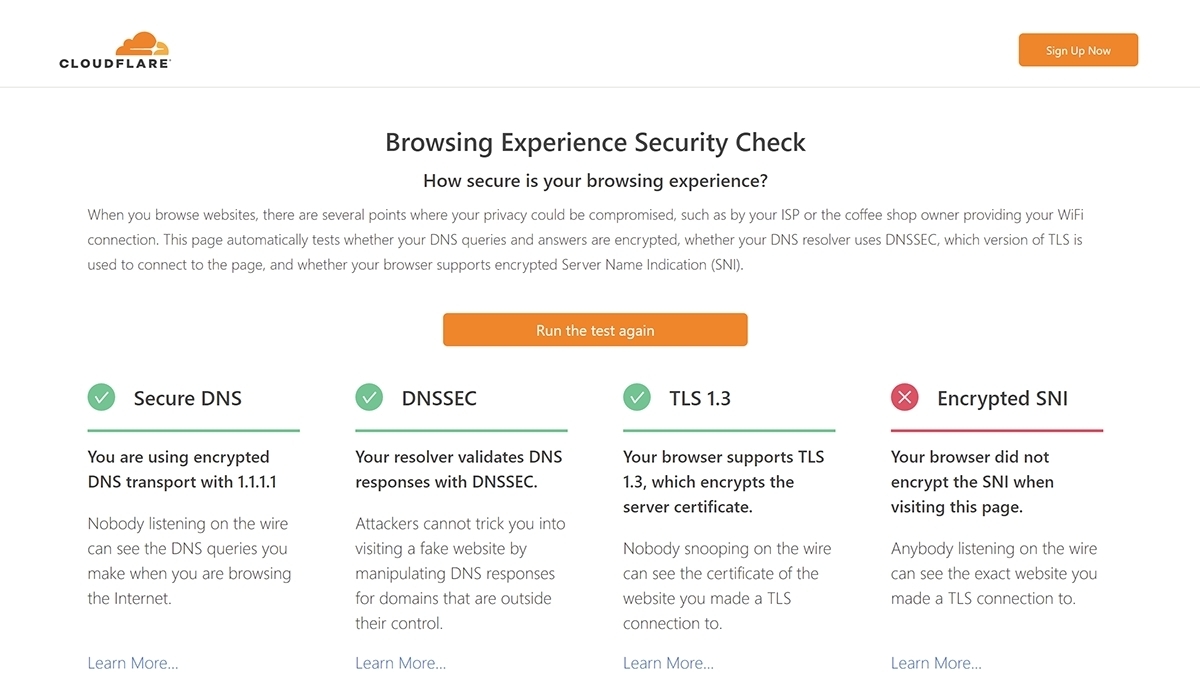Click the Cloudflare logo

point(115,50)
